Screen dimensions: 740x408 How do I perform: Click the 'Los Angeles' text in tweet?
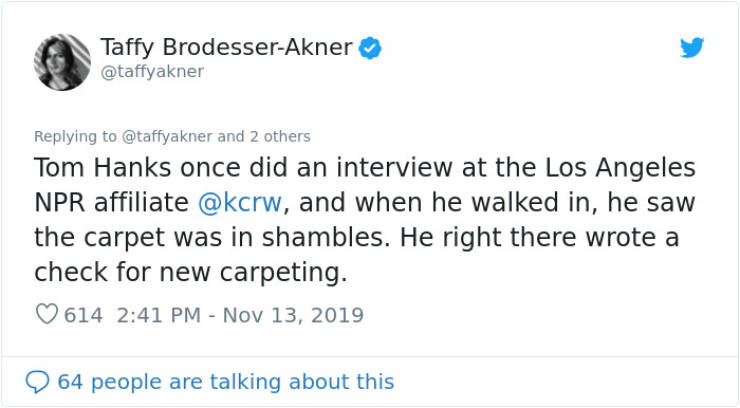(x=620, y=168)
